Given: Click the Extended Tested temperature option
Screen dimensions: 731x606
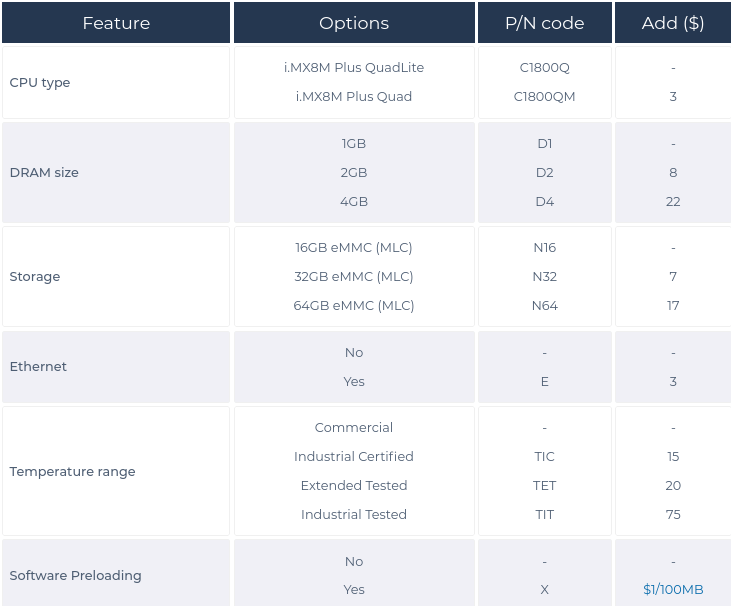Looking at the screenshot, I should pos(354,485).
